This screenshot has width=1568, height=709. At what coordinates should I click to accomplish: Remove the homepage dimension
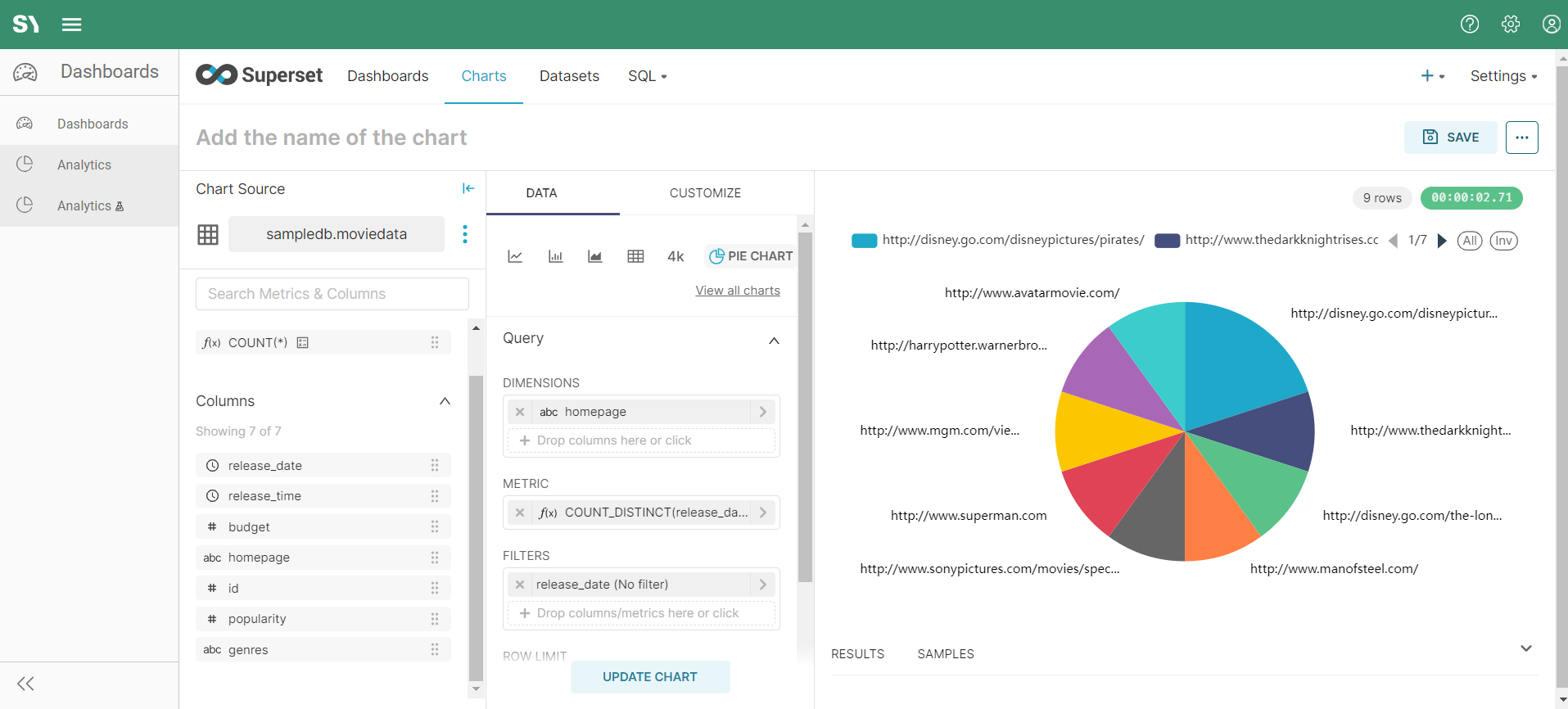tap(520, 412)
